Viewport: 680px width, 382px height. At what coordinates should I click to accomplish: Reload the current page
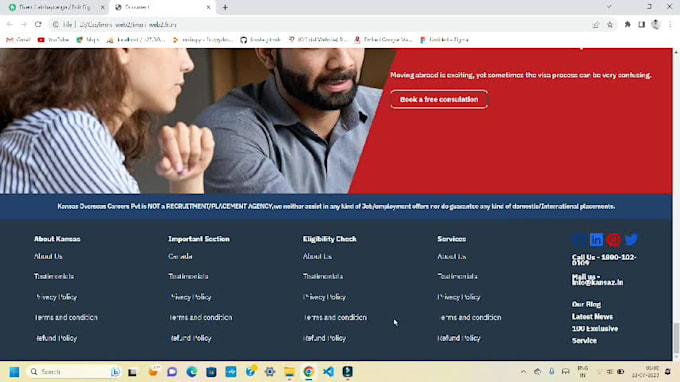click(x=38, y=24)
